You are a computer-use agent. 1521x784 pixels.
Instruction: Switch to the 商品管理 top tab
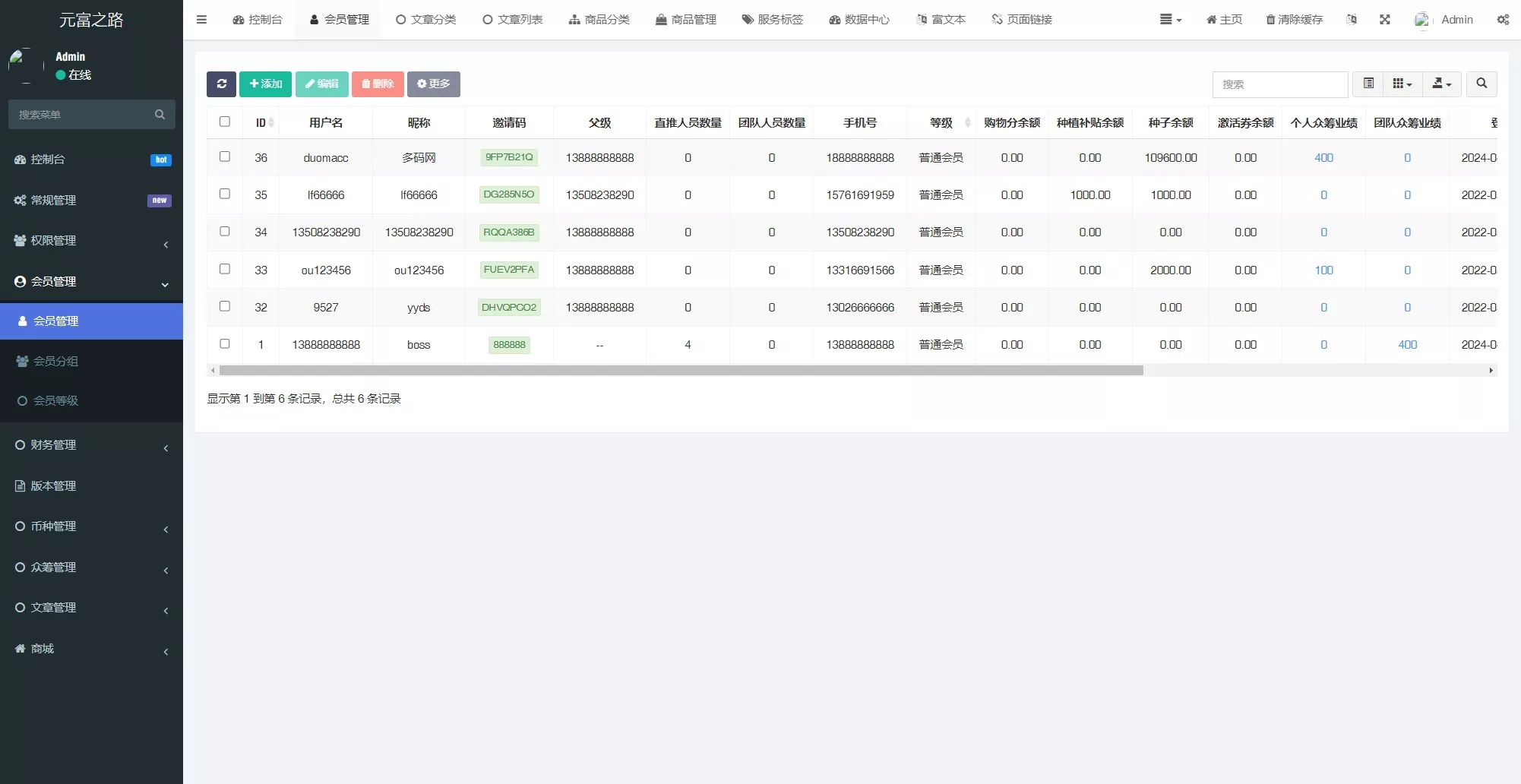point(686,20)
